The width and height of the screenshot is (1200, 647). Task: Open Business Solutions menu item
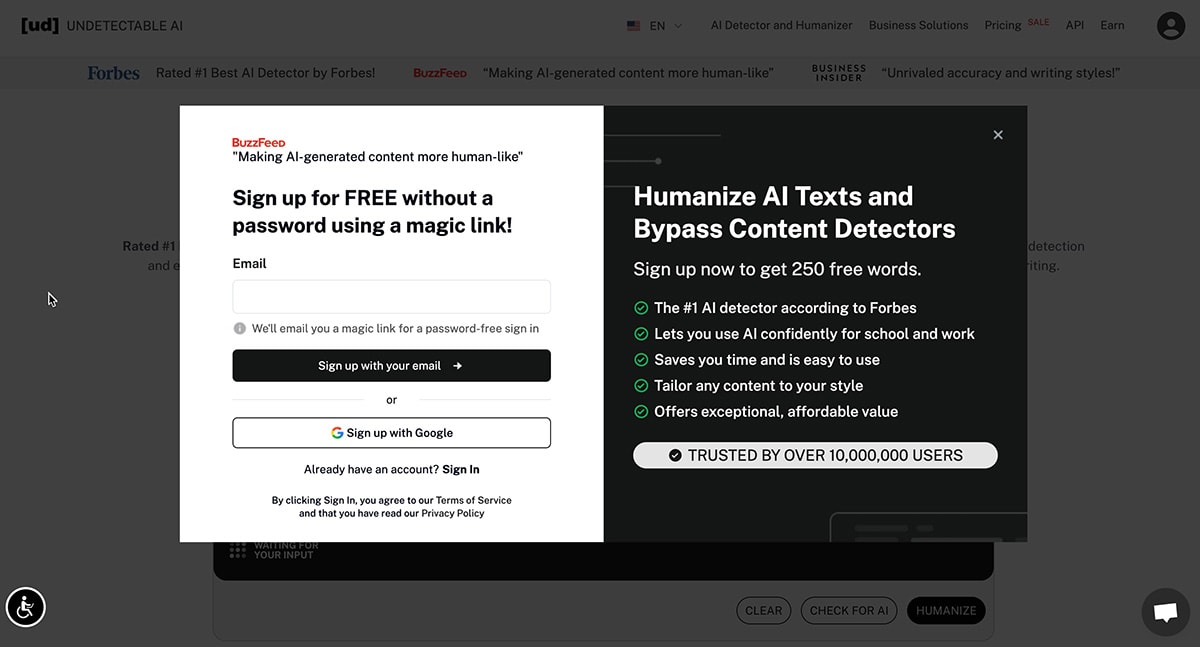[x=918, y=25]
